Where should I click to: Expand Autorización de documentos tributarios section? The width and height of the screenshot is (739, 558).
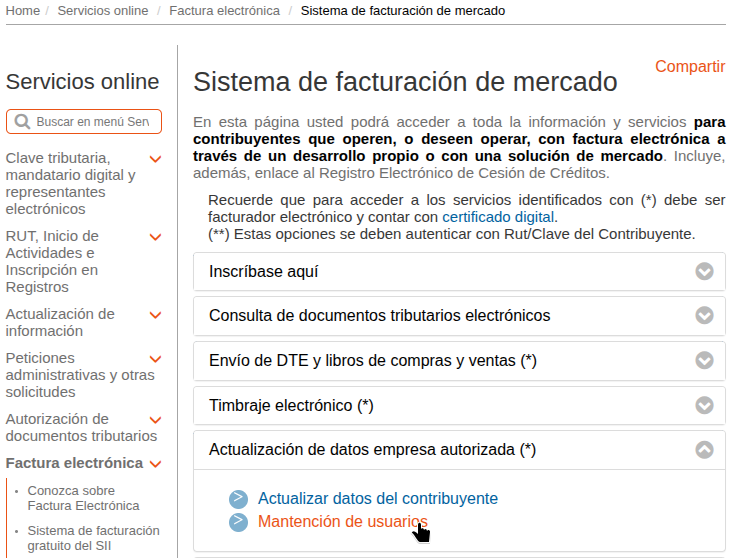(155, 420)
